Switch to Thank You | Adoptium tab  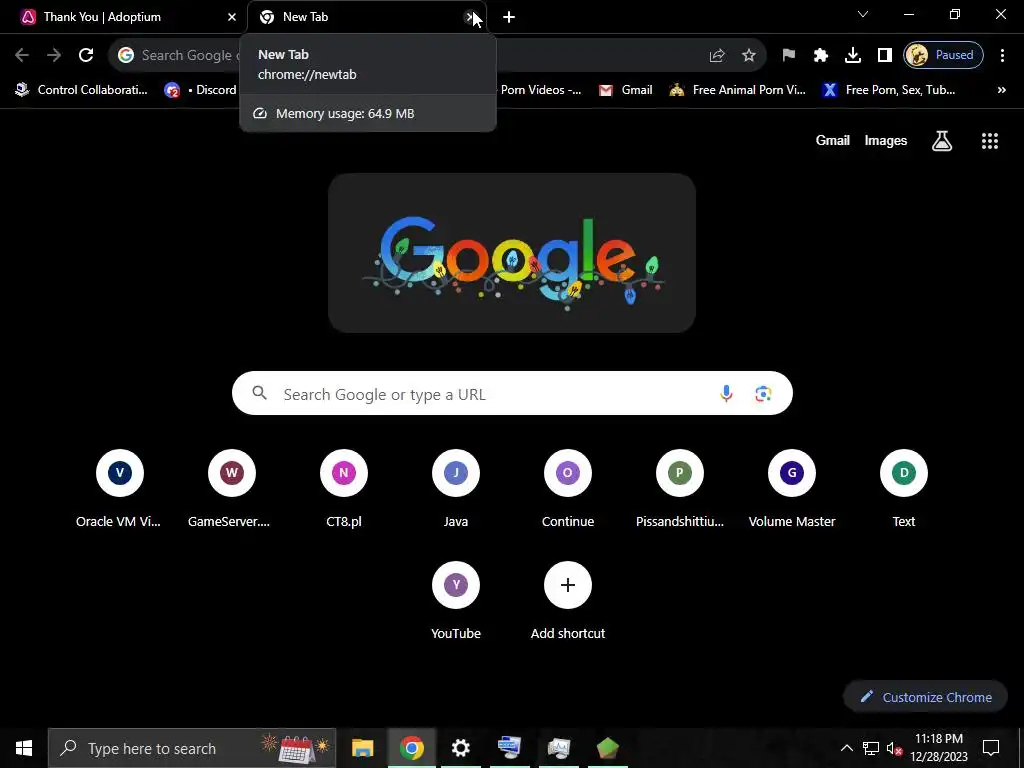point(124,17)
